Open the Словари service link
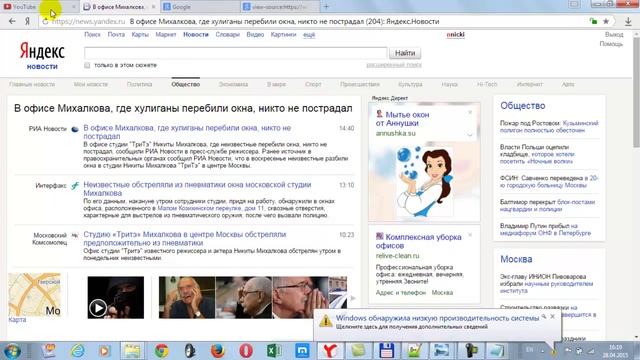The width and height of the screenshot is (640, 360). [x=227, y=35]
